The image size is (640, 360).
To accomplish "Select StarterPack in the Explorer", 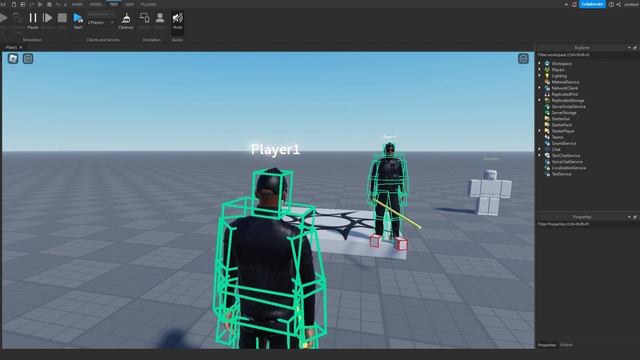I will tap(562, 125).
